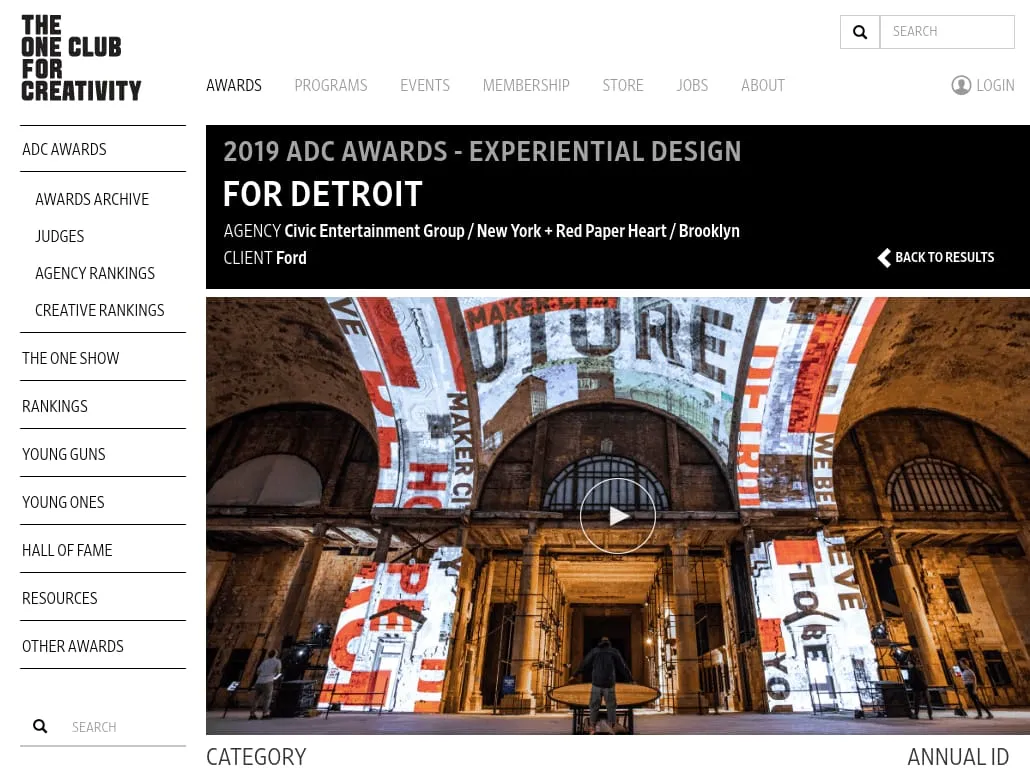Screen dimensions: 1030x773
Task: Open the About menu
Action: [763, 85]
